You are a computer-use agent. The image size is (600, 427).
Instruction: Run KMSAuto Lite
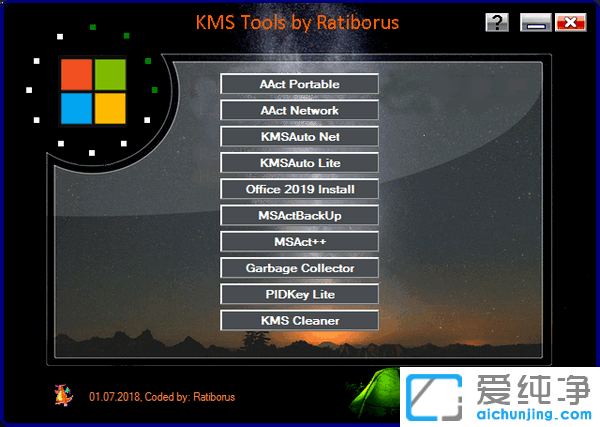pos(299,162)
